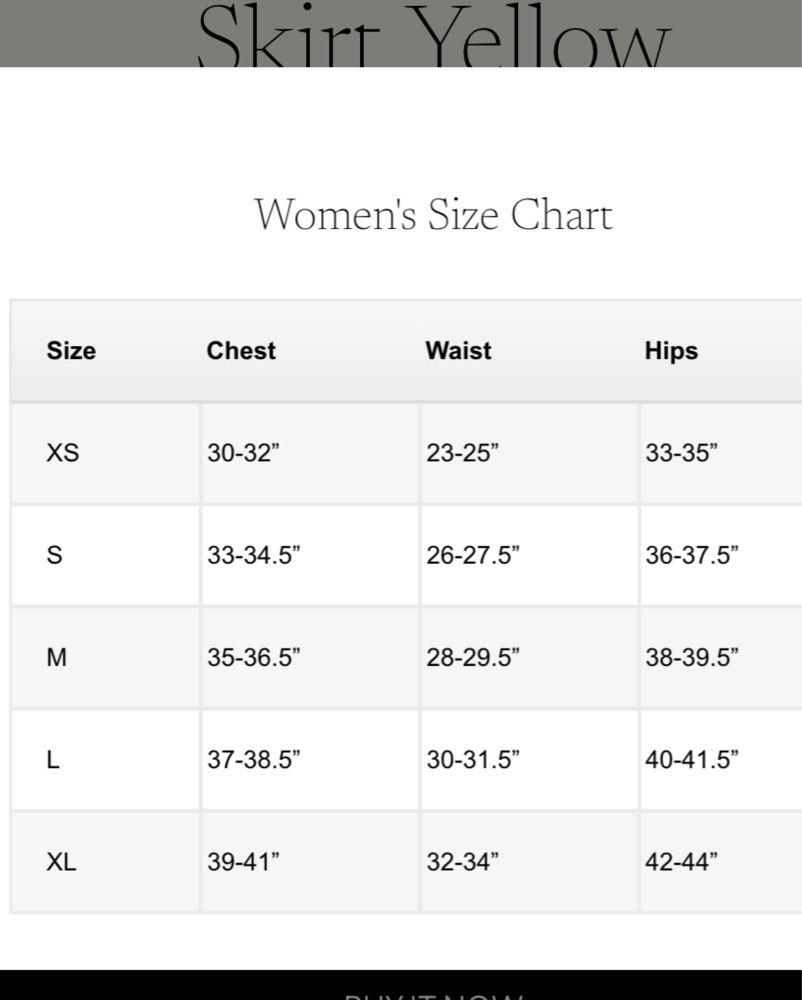Click the XL hips value 42-44”
Image resolution: width=802 pixels, height=1000 pixels.
click(x=681, y=861)
